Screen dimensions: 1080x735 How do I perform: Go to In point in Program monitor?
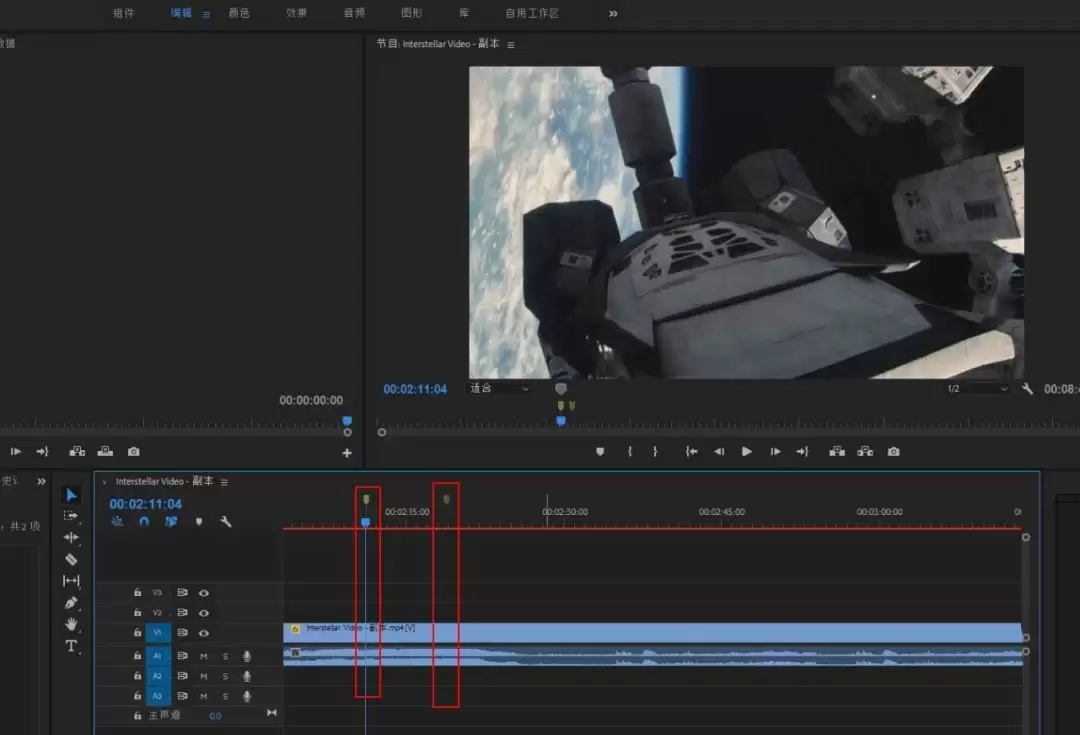691,451
